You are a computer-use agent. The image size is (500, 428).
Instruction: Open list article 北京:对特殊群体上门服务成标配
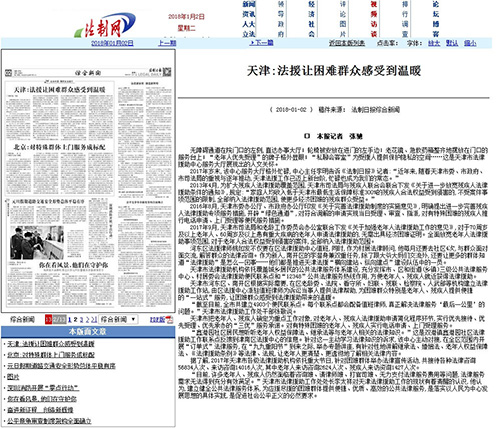point(51,355)
